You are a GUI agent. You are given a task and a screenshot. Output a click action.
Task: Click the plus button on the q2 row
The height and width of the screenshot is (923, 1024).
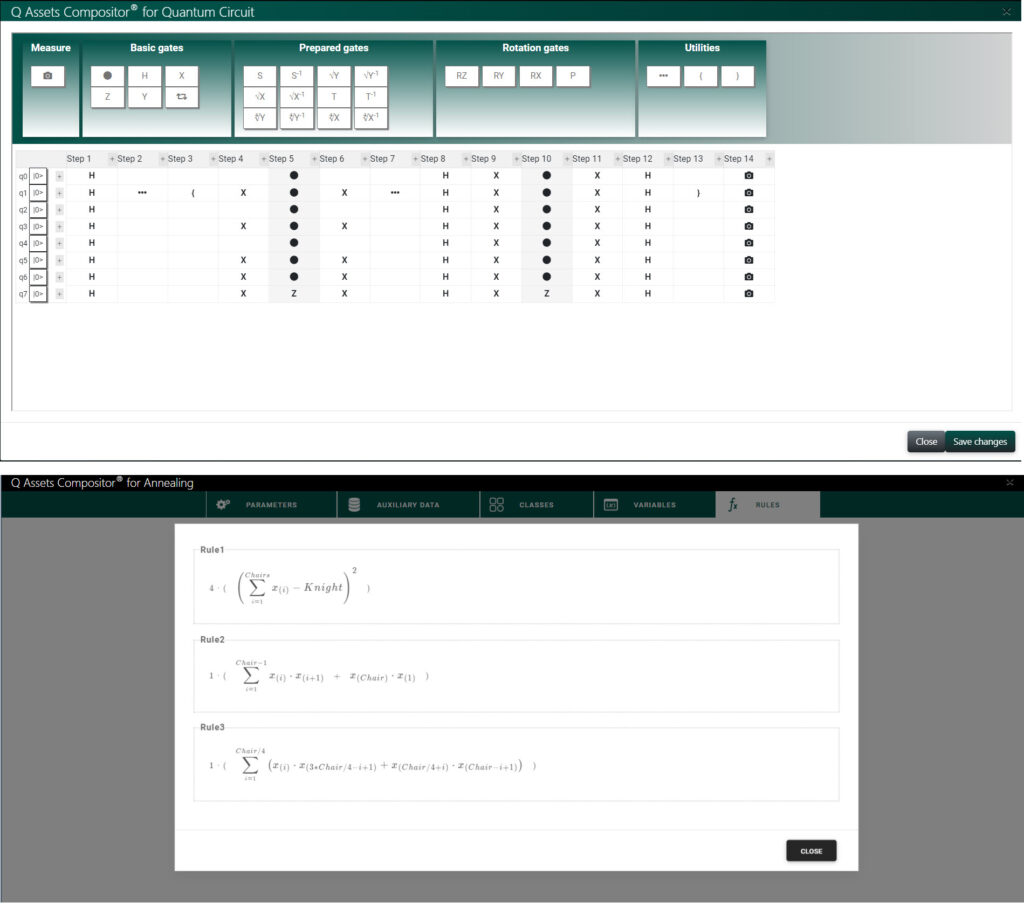click(x=59, y=209)
